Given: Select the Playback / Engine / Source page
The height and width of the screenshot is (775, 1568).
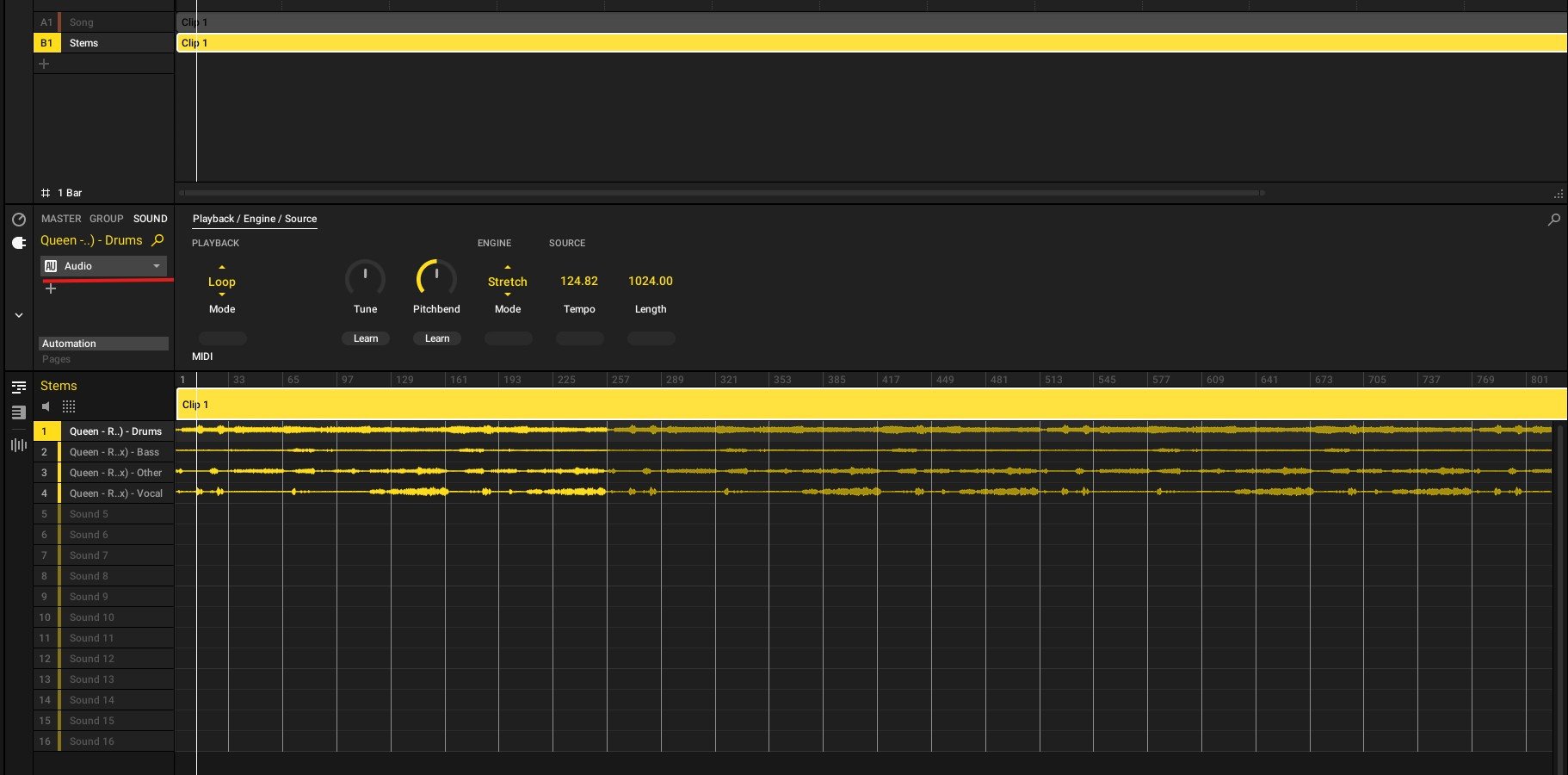Looking at the screenshot, I should (x=255, y=219).
